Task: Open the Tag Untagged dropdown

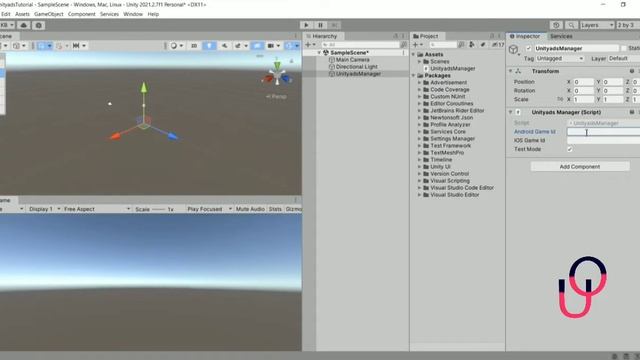Action: coord(560,58)
